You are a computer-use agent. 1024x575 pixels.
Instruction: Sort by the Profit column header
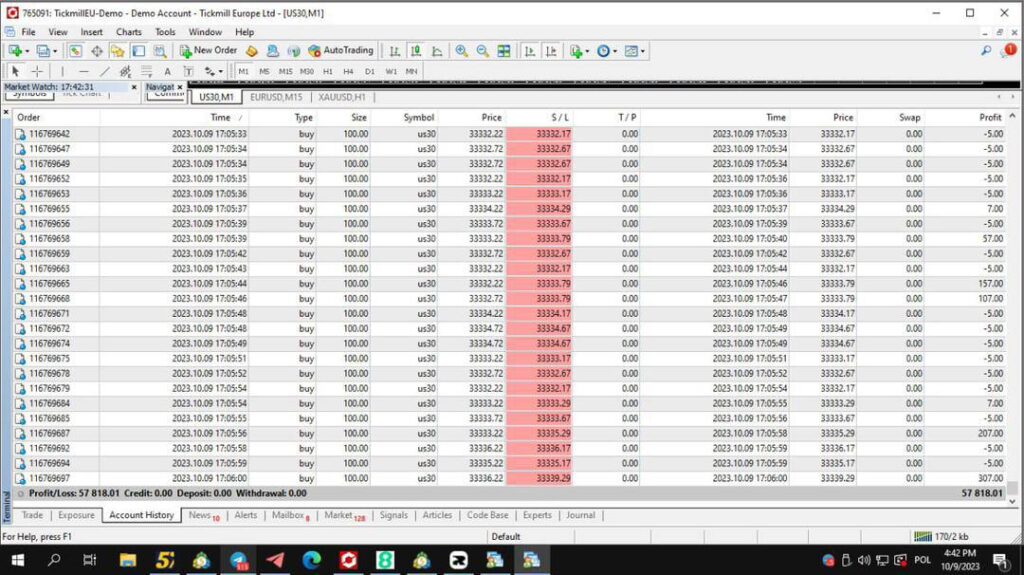click(x=990, y=117)
